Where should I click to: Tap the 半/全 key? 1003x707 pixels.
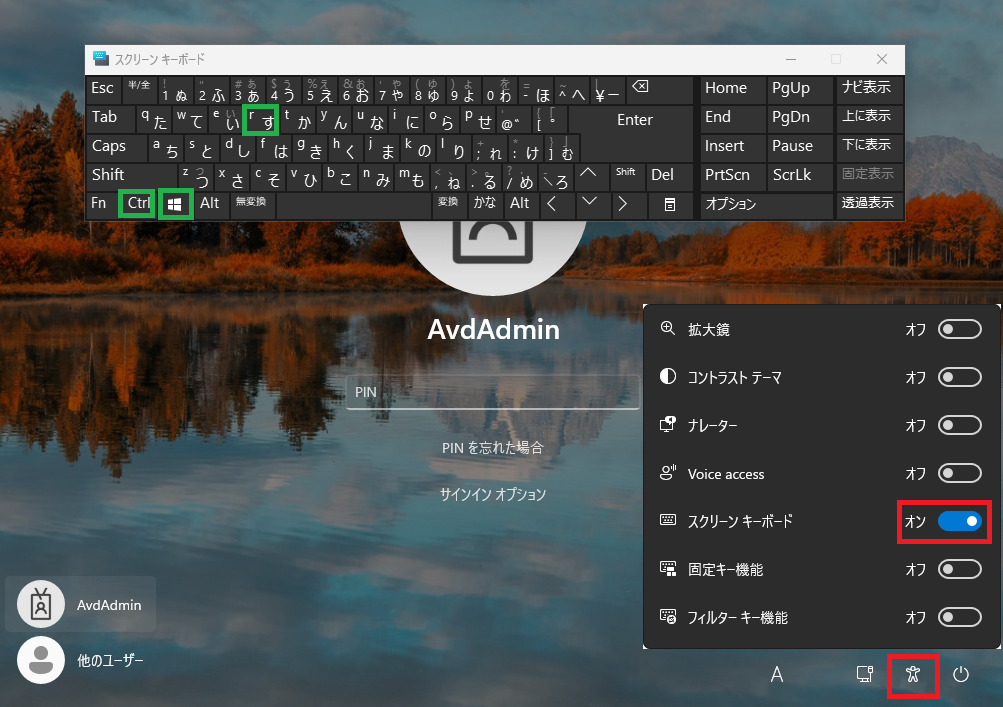pos(139,90)
